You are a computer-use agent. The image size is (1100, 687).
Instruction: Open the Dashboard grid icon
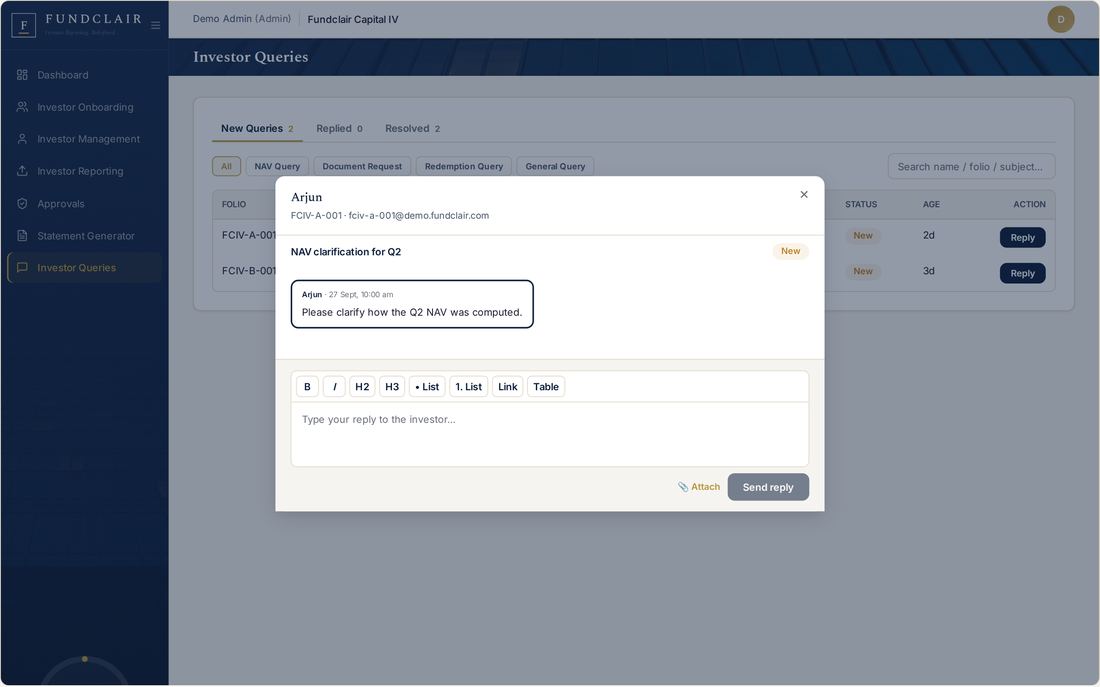[x=22, y=75]
